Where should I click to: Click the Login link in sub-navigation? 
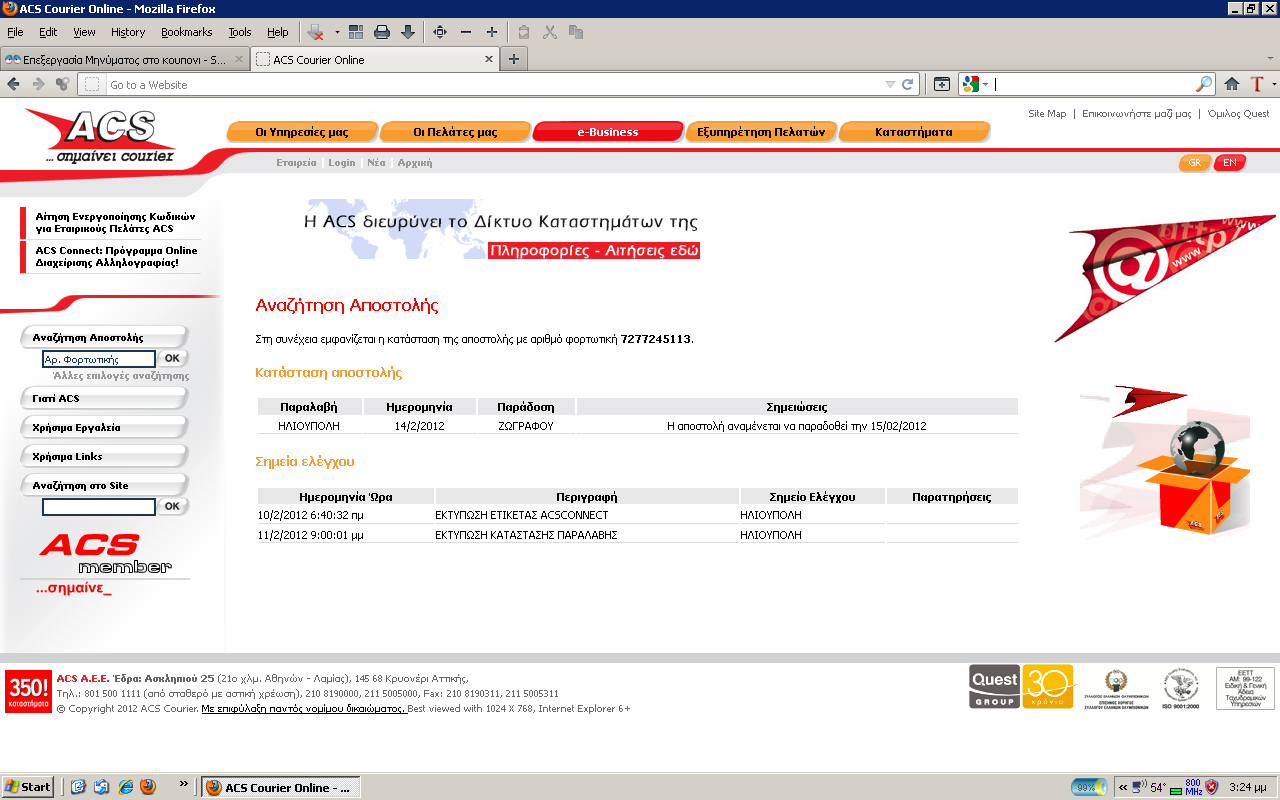click(x=341, y=162)
